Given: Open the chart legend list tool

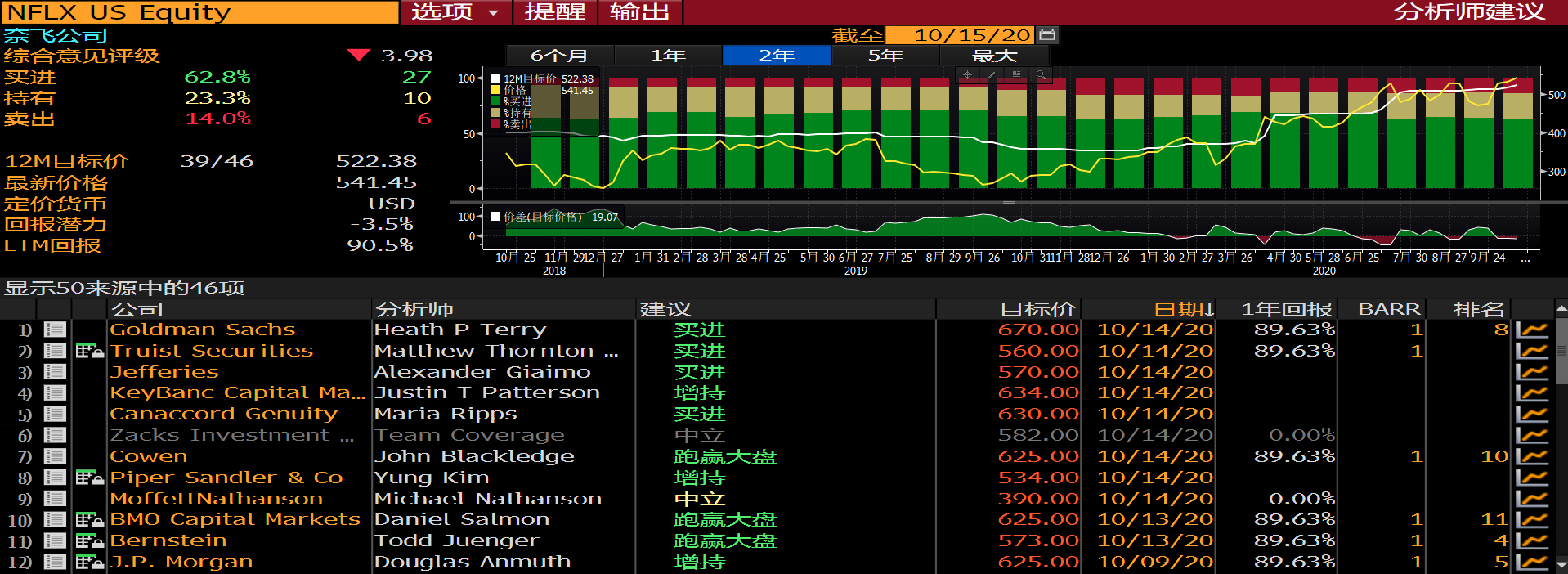Looking at the screenshot, I should click(x=1016, y=74).
